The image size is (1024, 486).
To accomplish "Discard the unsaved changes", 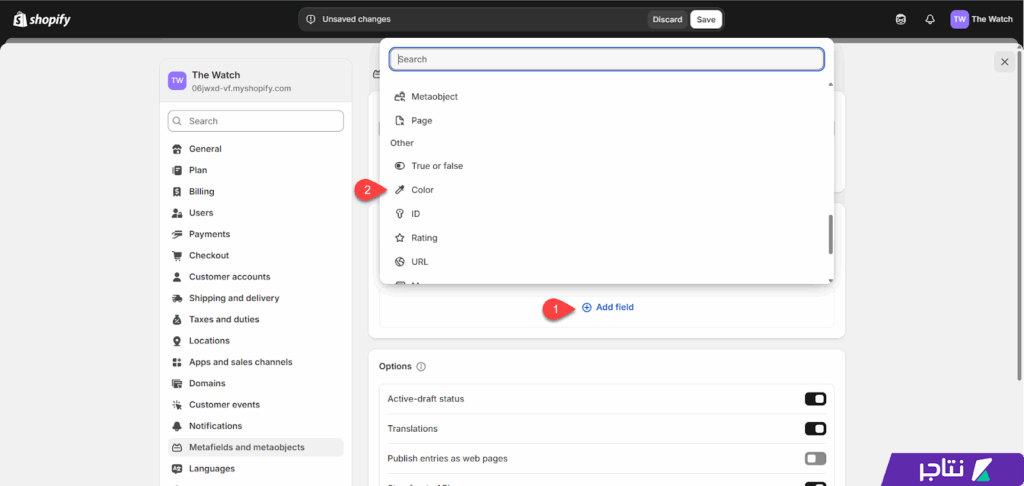I will (x=667, y=19).
